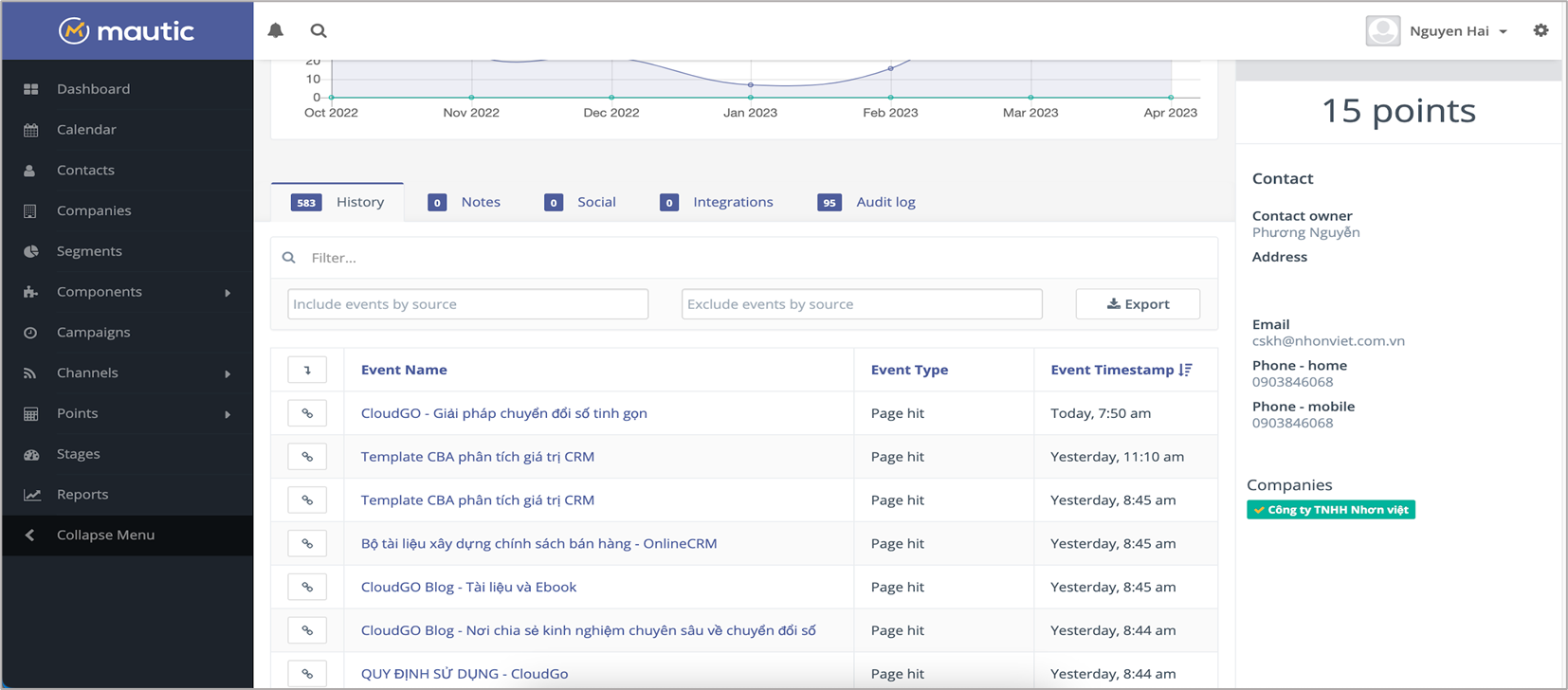
Task: Open Segments in the sidebar
Action: tap(89, 251)
